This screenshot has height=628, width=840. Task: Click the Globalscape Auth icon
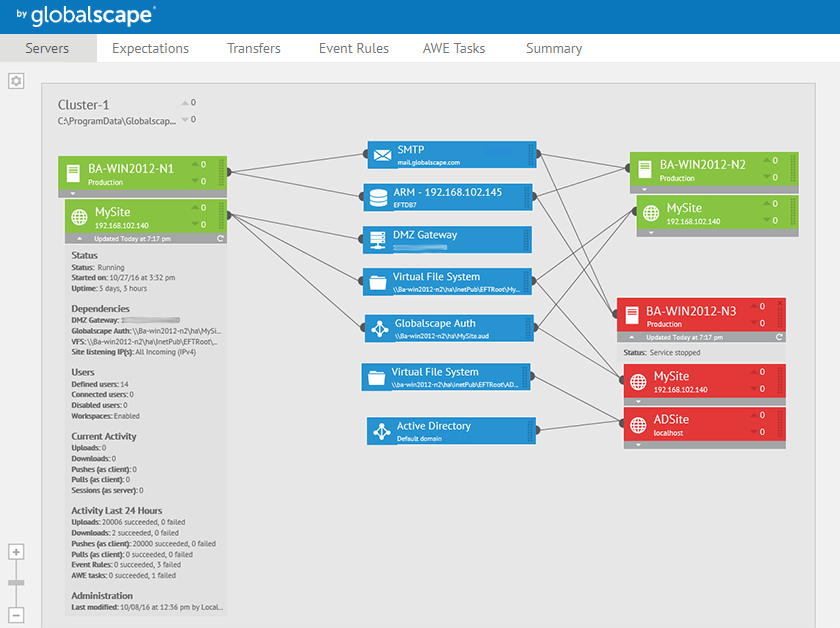point(380,328)
